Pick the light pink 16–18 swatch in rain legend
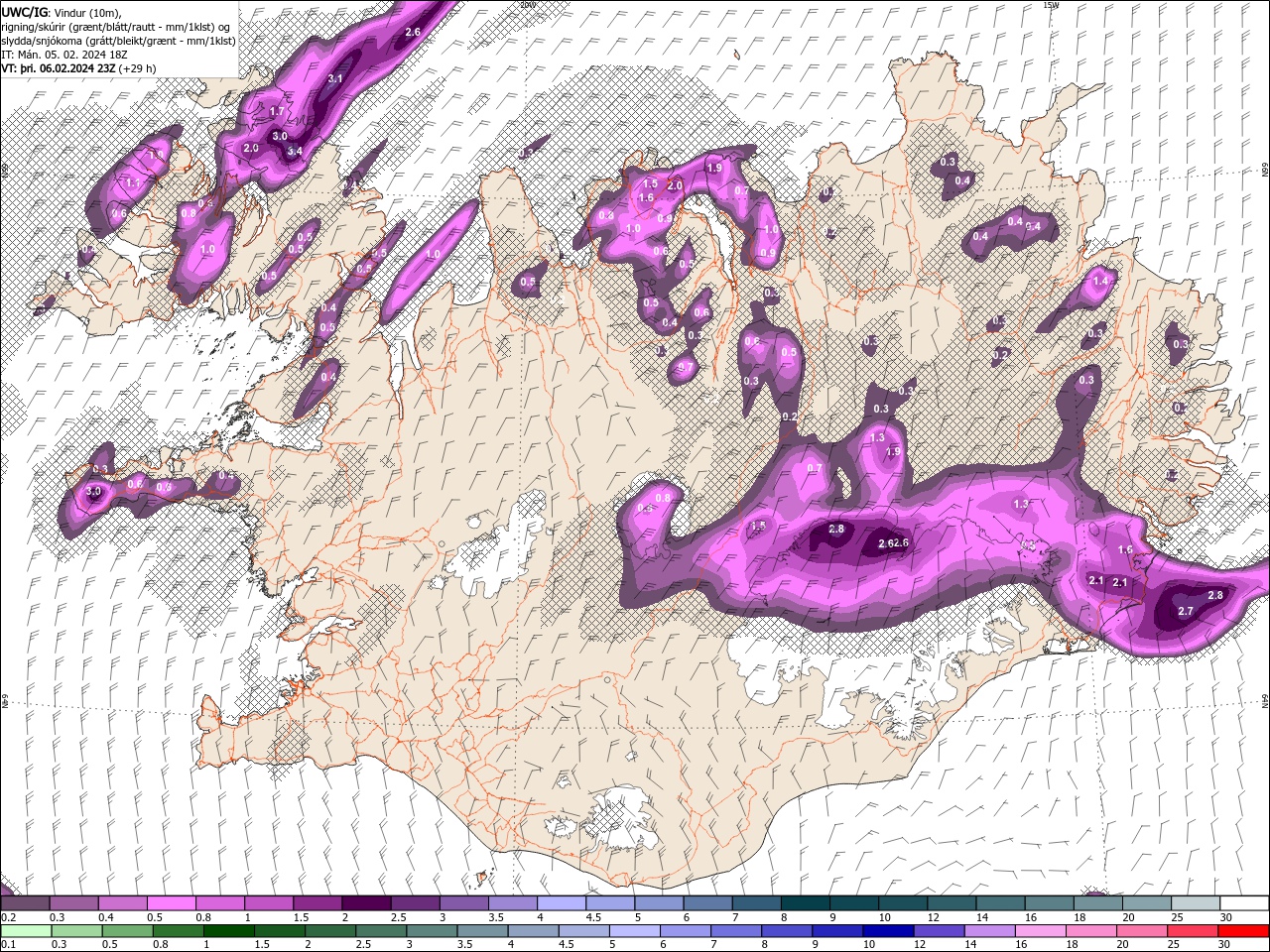Screen dimensions: 1270x952 click(1040, 931)
